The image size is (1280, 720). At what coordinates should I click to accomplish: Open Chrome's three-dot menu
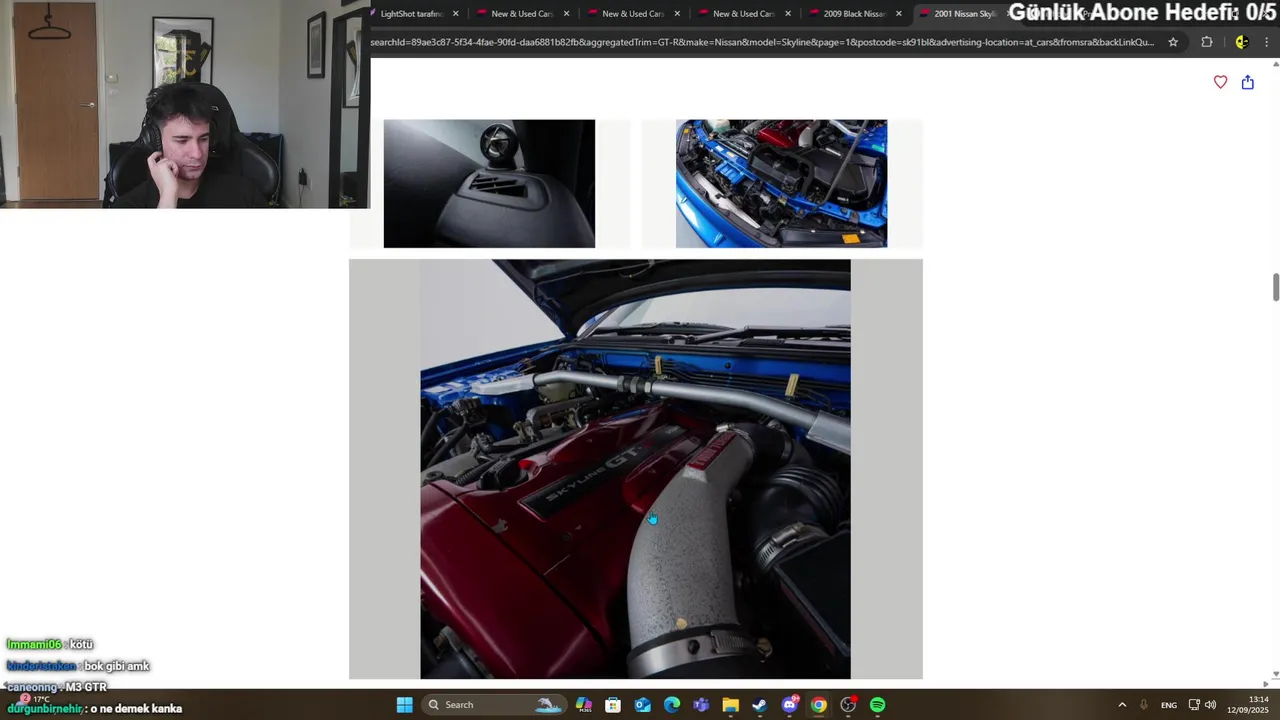[x=1267, y=42]
